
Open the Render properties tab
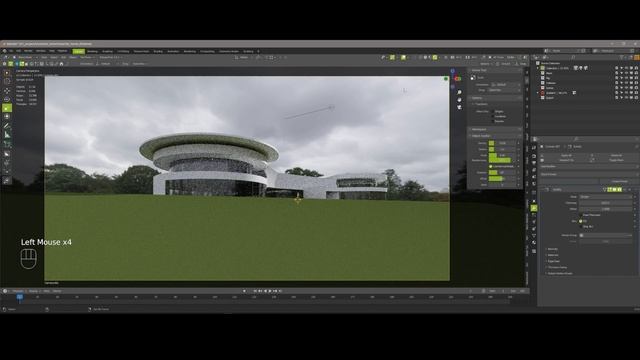click(x=534, y=156)
